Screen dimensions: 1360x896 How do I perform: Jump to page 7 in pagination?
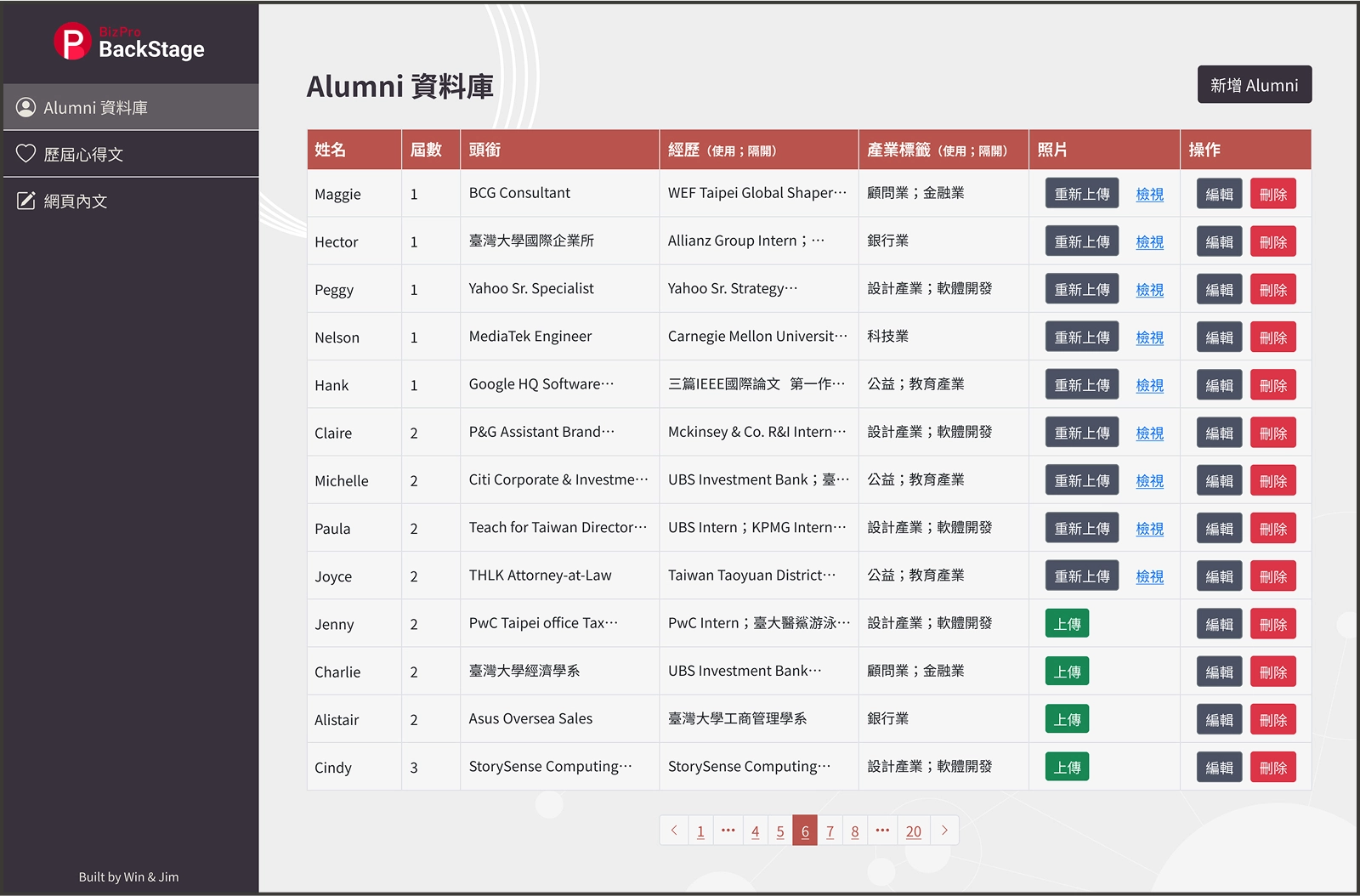(830, 831)
